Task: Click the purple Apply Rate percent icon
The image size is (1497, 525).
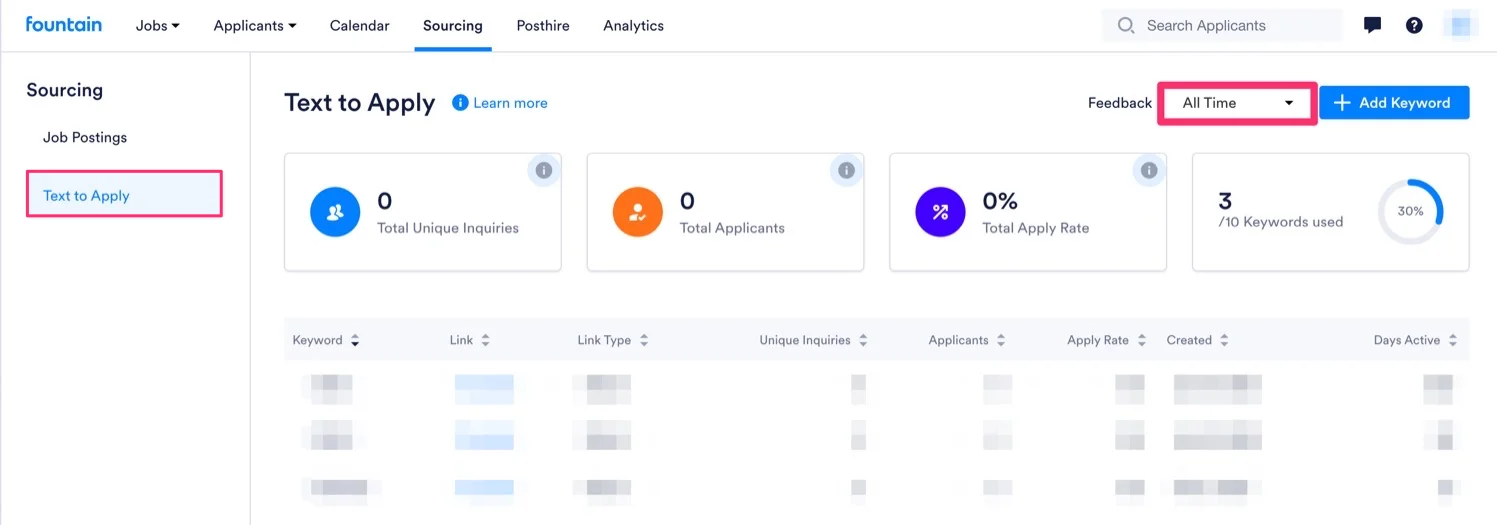Action: coord(941,212)
